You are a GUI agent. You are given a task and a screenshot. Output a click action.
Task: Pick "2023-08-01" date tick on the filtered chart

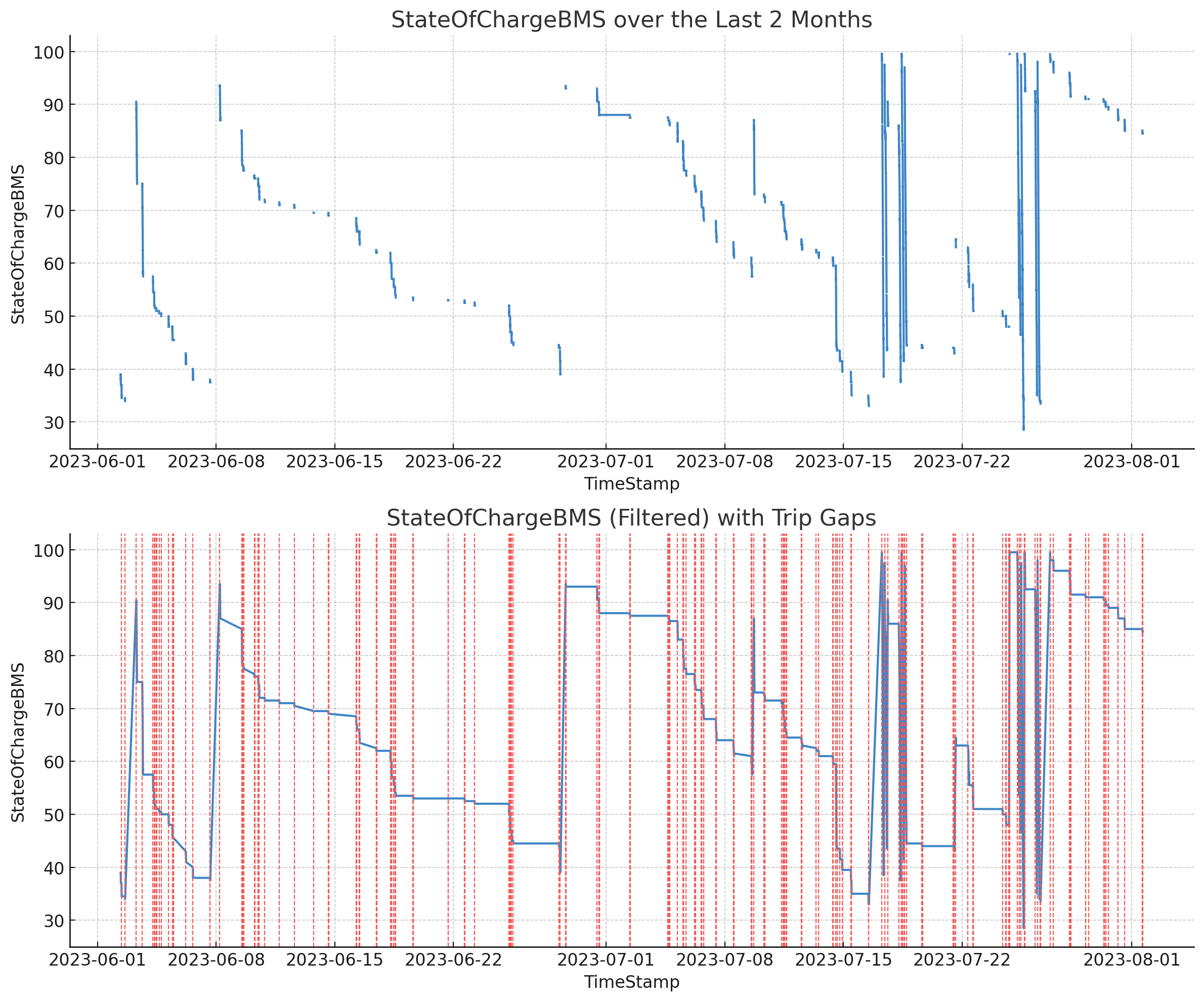tap(1132, 960)
